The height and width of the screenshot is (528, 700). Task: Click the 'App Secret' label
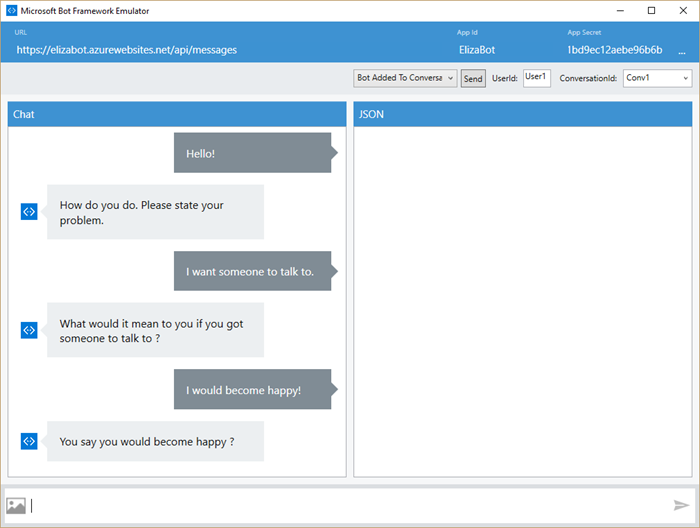point(584,32)
